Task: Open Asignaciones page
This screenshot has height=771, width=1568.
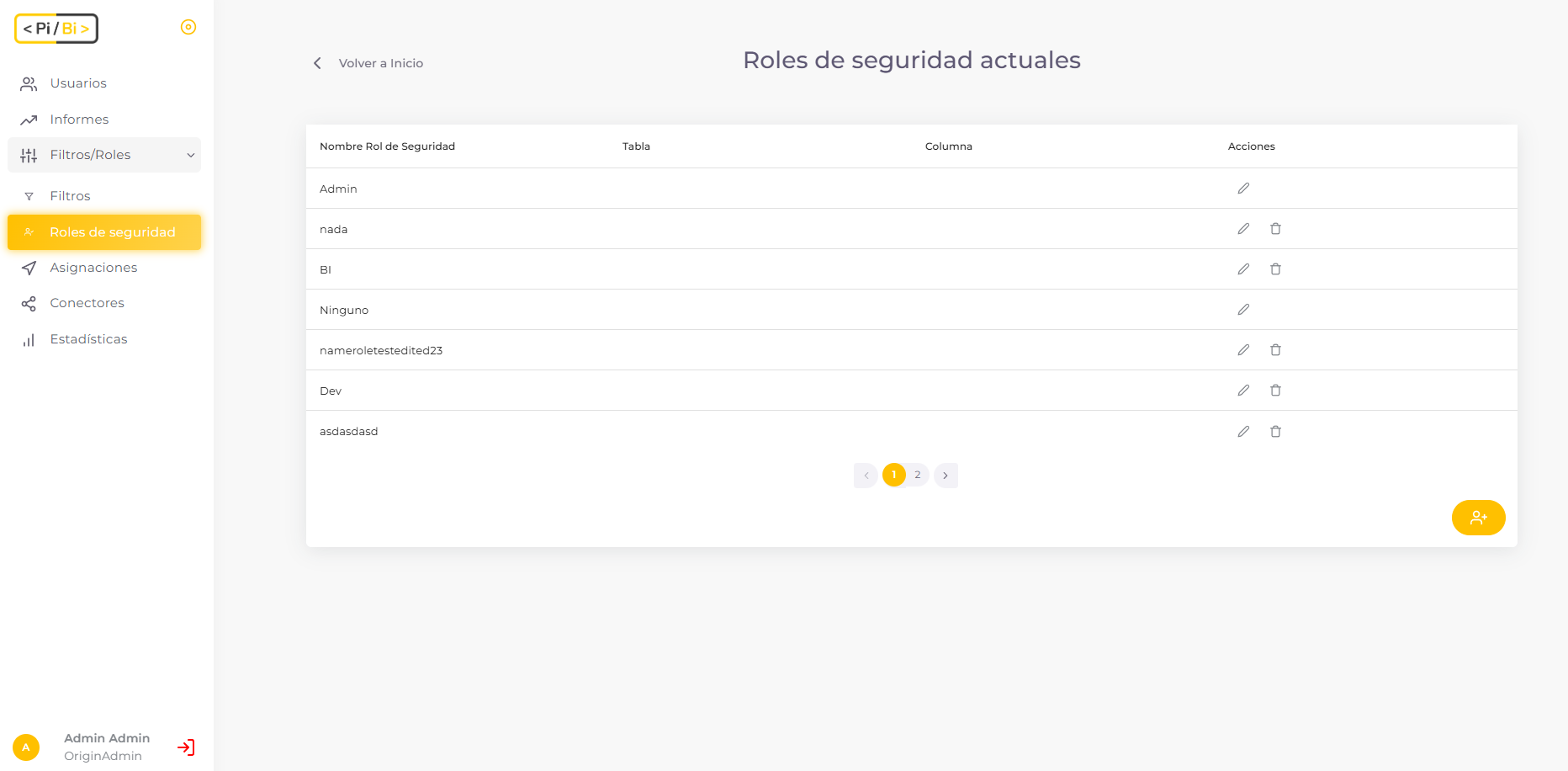Action: pyautogui.click(x=104, y=268)
